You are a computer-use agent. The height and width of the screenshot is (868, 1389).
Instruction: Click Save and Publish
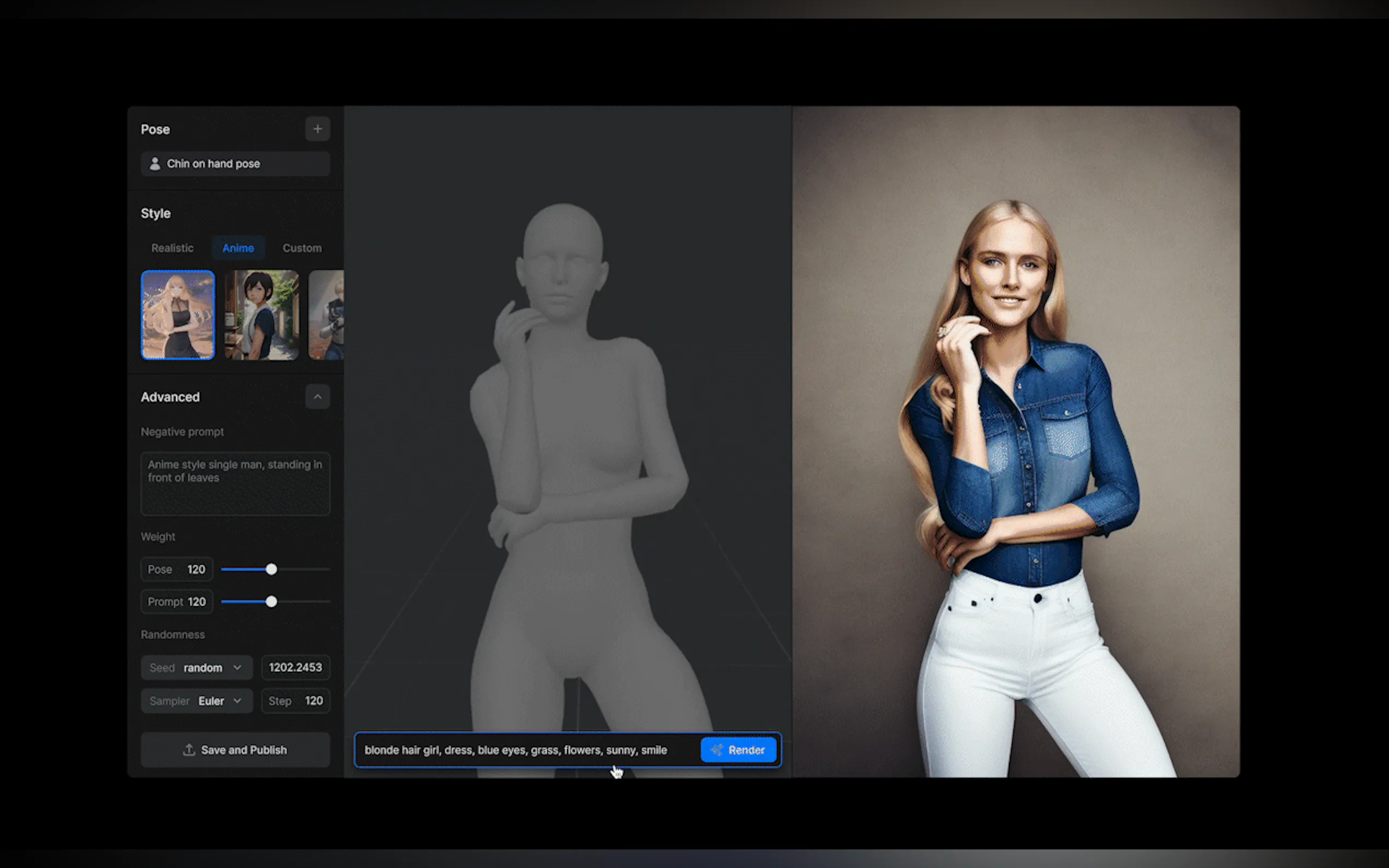236,750
